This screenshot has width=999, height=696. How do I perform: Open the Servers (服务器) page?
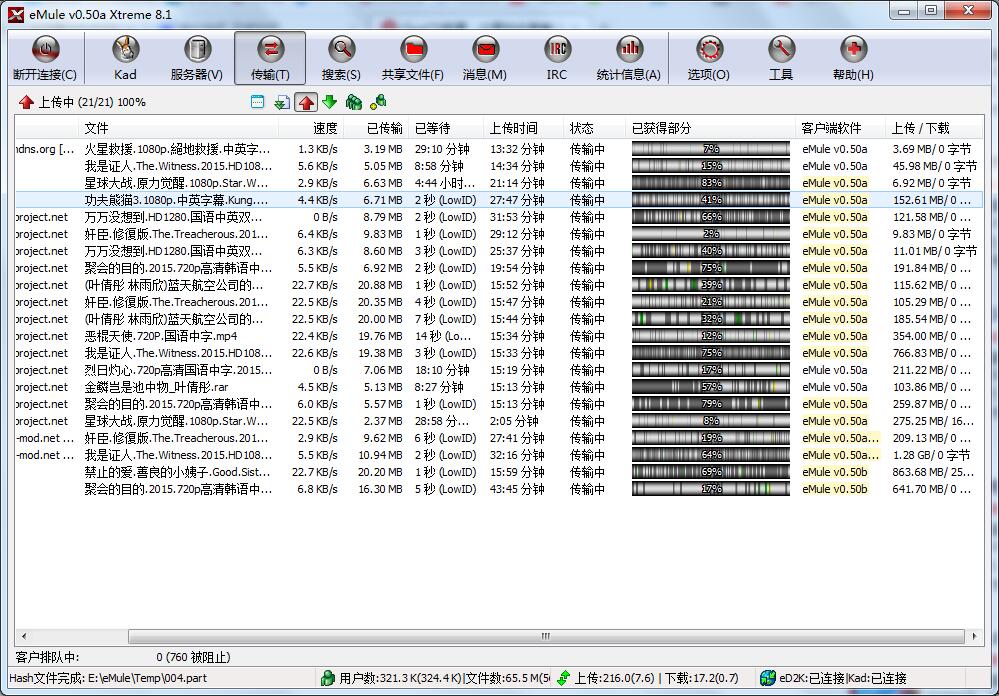(x=198, y=58)
